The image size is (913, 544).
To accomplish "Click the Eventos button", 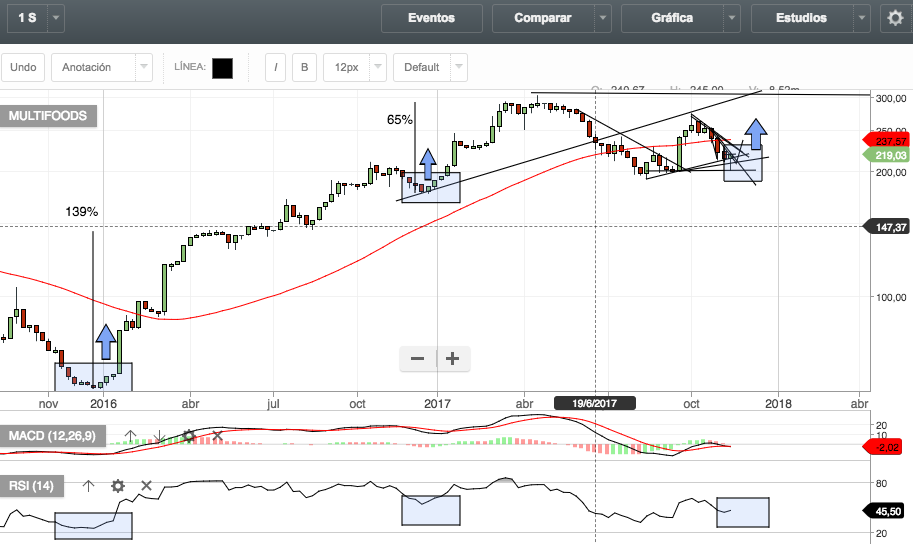I will click(431, 18).
